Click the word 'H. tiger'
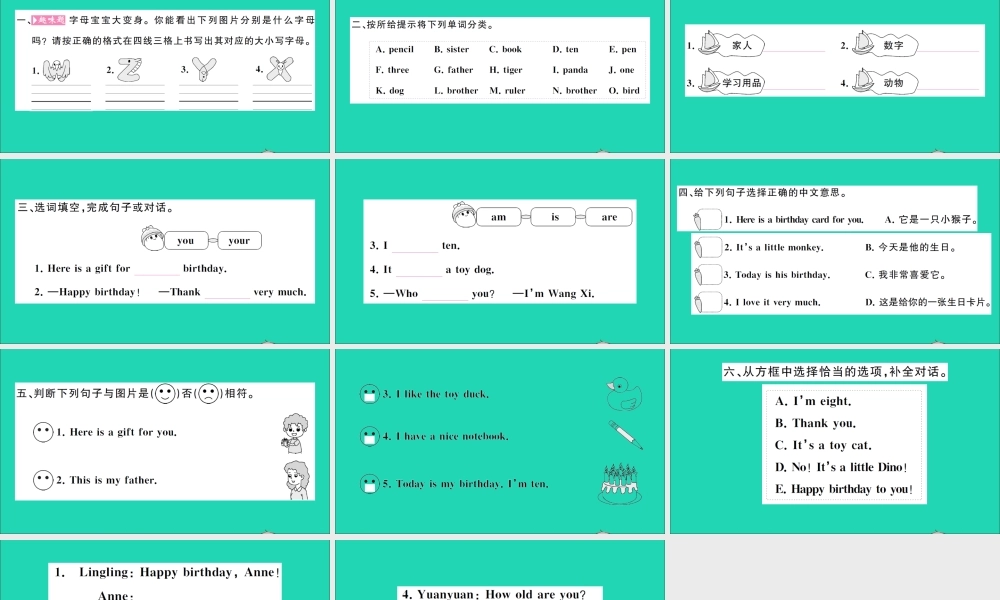This screenshot has height=600, width=1000. point(506,70)
